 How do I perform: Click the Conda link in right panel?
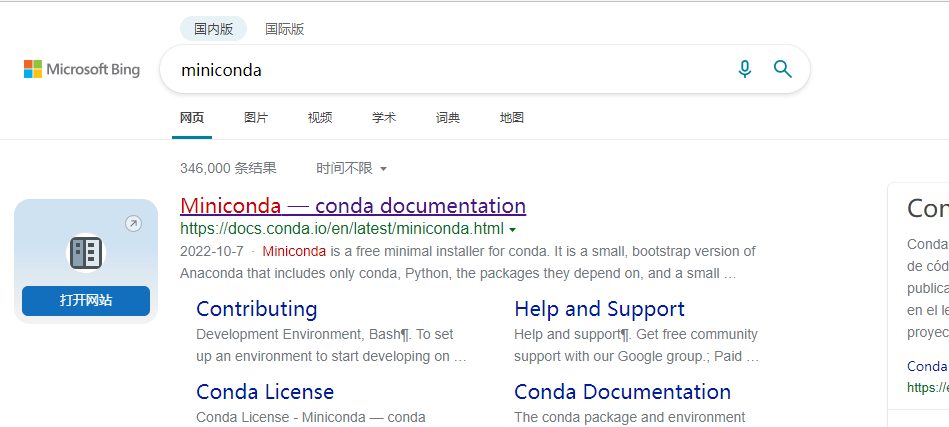927,366
